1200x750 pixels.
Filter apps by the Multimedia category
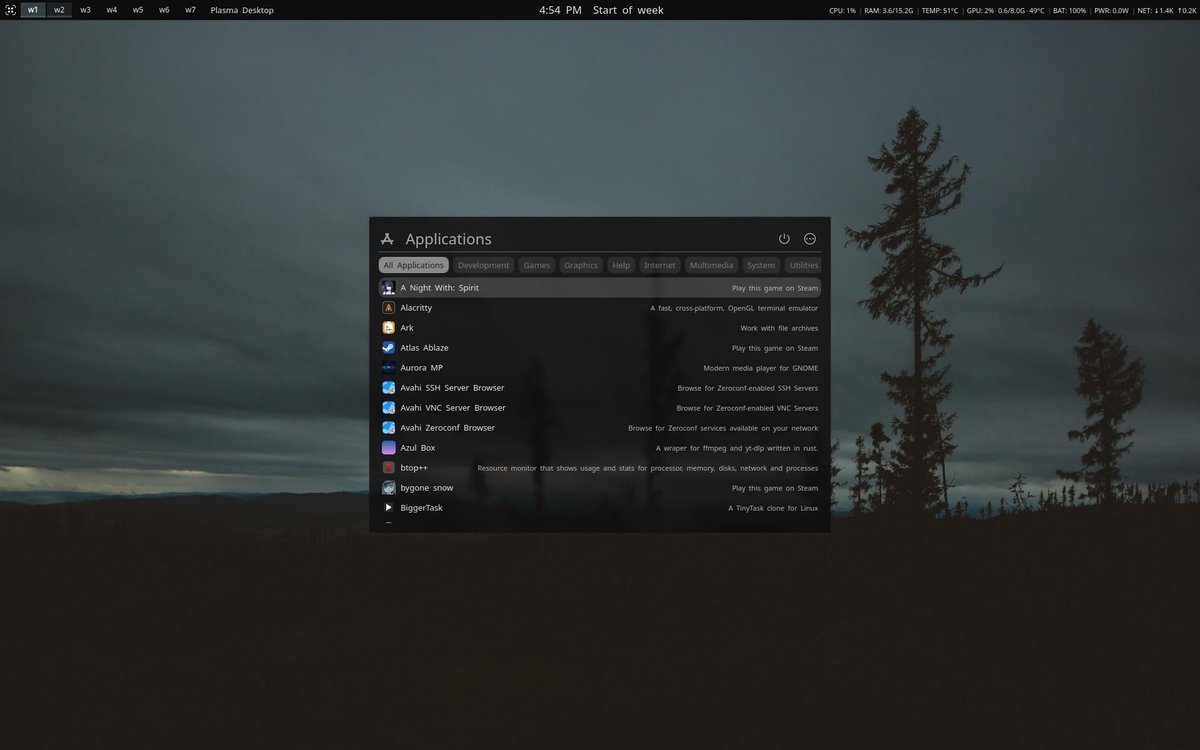pos(710,264)
